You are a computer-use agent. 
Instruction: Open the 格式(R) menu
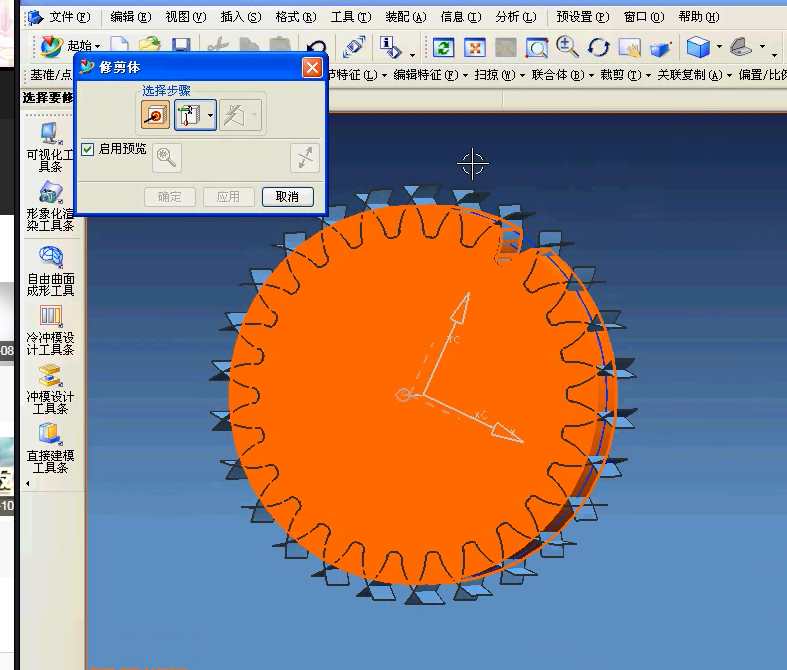click(296, 17)
